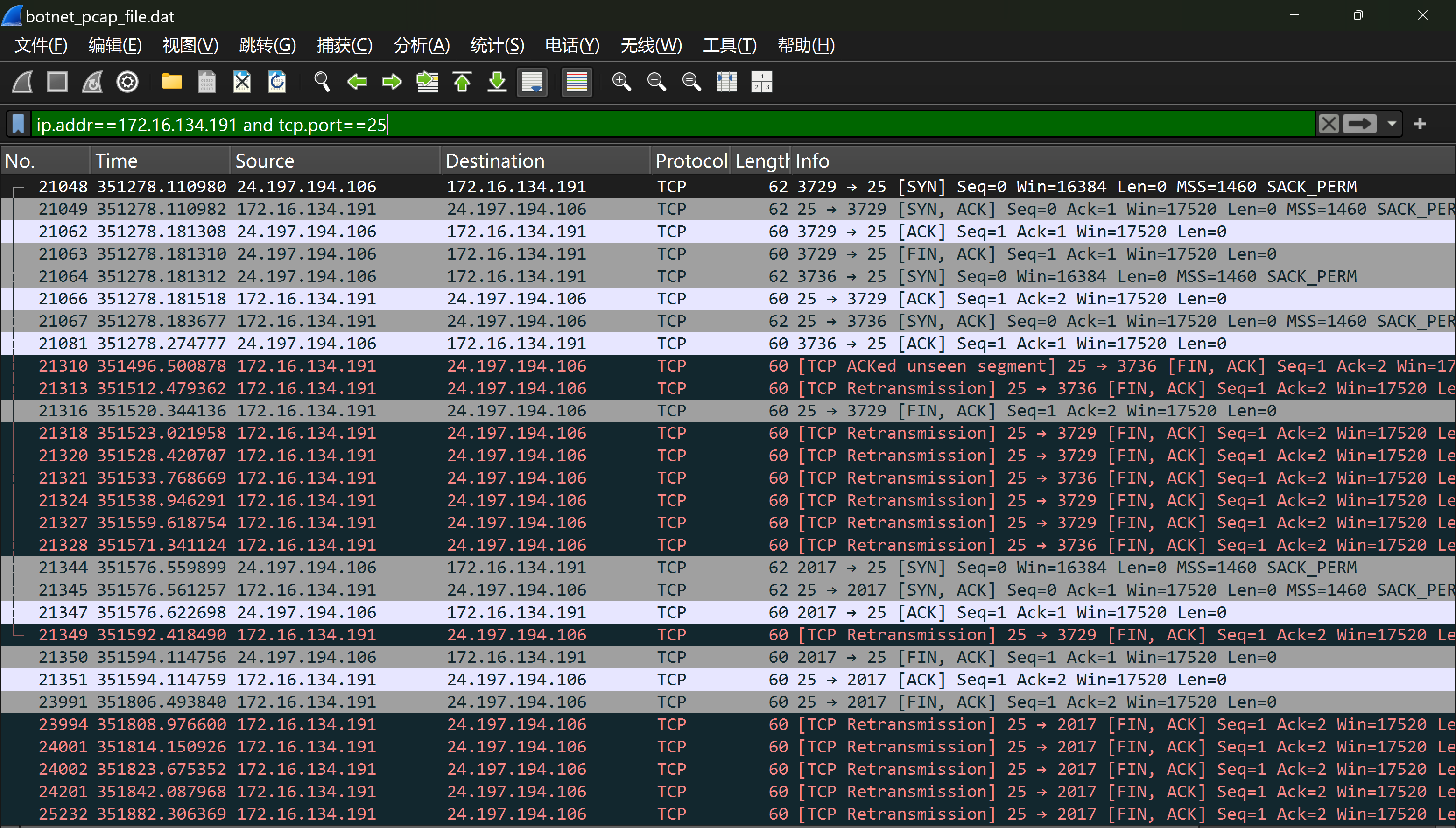Add a filter button with plus
1456x828 pixels.
[x=1420, y=124]
